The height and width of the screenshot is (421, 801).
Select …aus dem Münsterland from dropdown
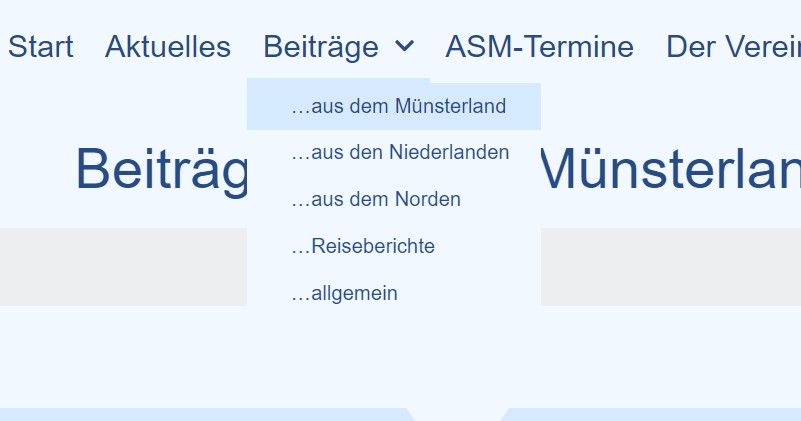click(x=398, y=106)
